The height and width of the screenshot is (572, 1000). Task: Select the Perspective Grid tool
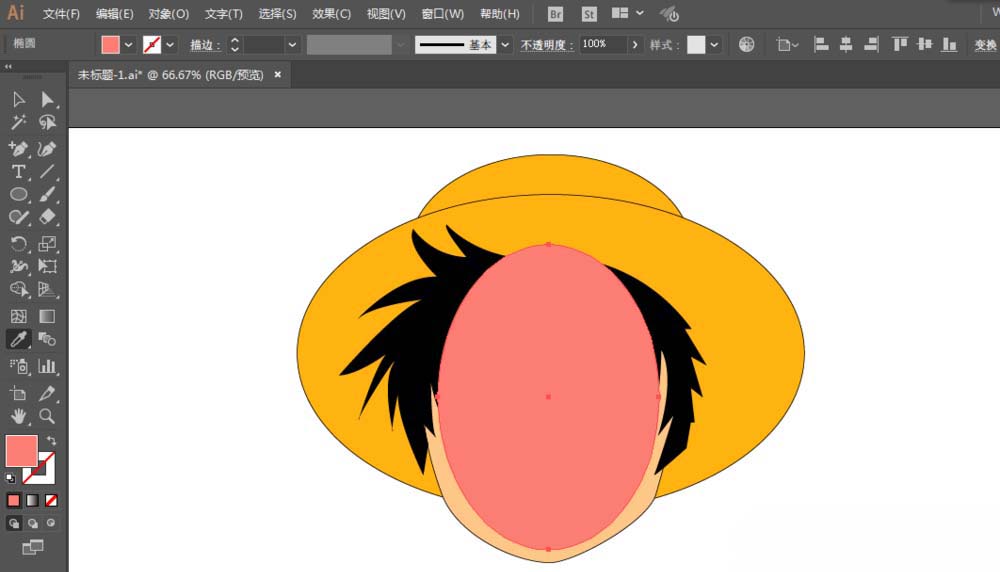click(x=47, y=289)
